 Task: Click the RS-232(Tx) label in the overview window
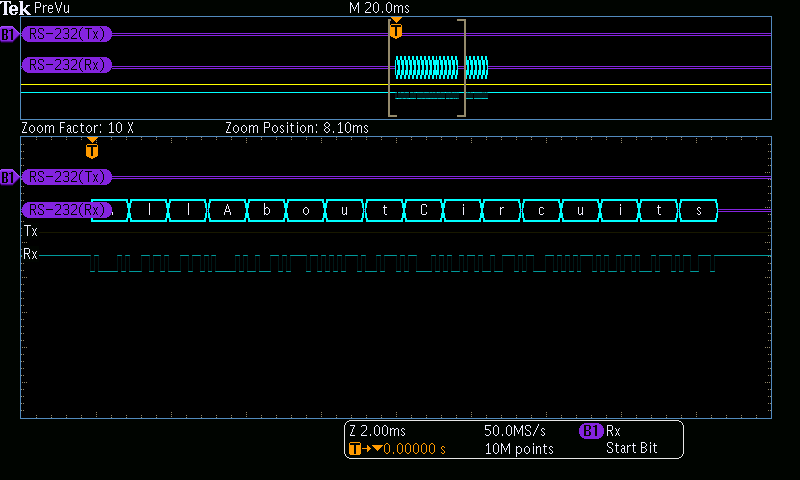[x=67, y=34]
